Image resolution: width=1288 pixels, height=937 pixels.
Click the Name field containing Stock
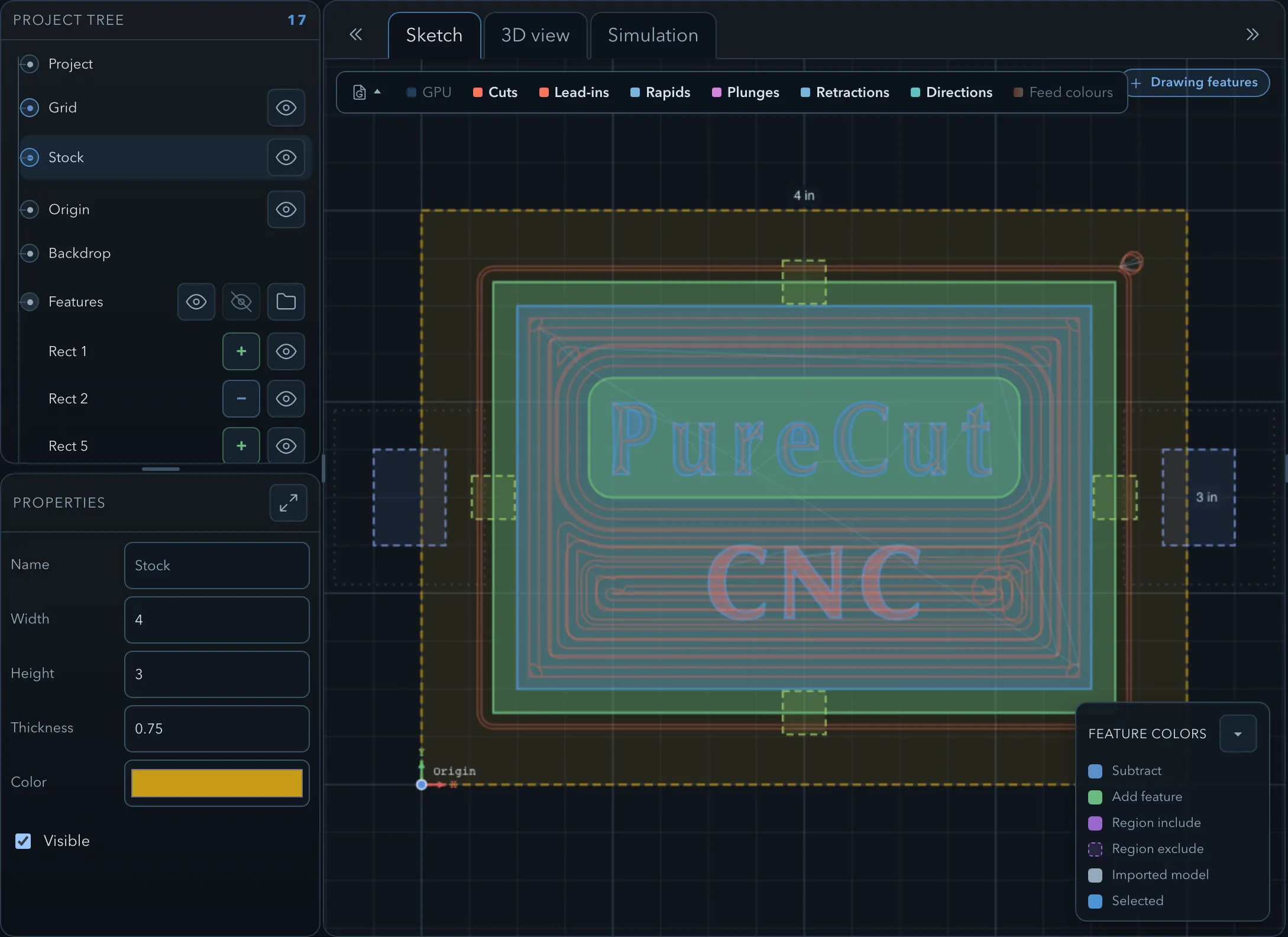(217, 566)
